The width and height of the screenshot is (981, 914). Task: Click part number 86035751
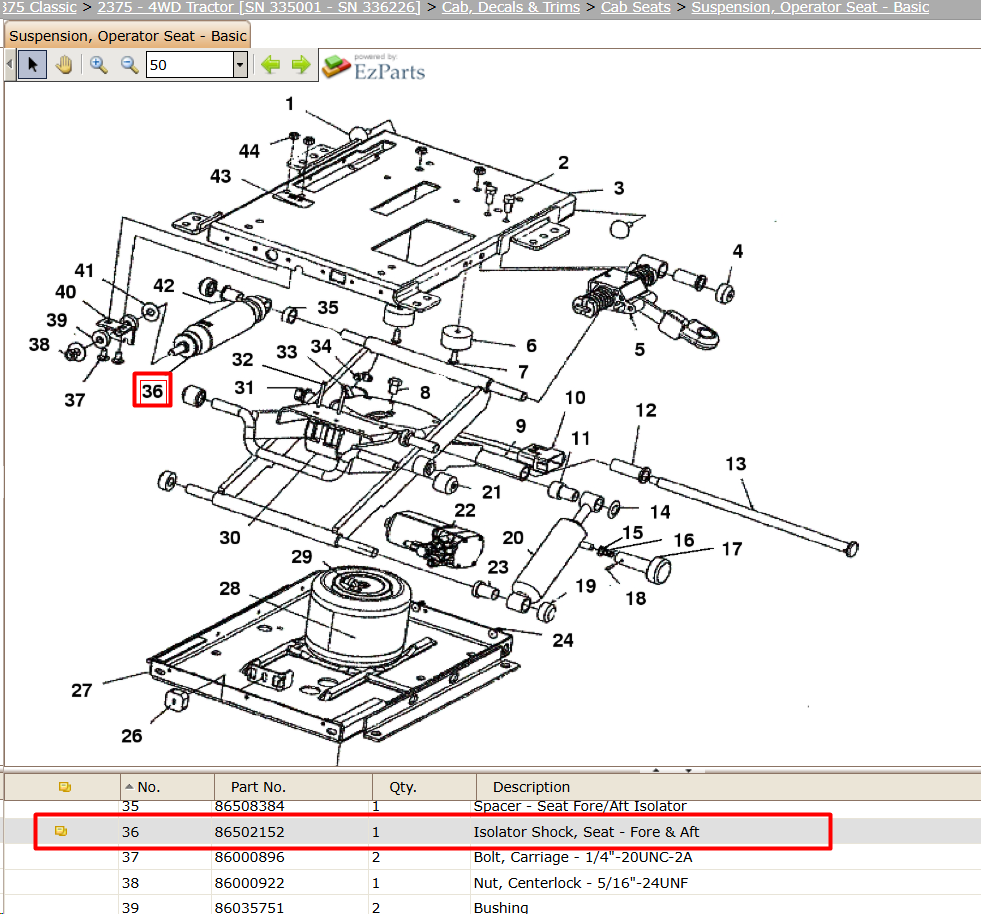(x=249, y=907)
